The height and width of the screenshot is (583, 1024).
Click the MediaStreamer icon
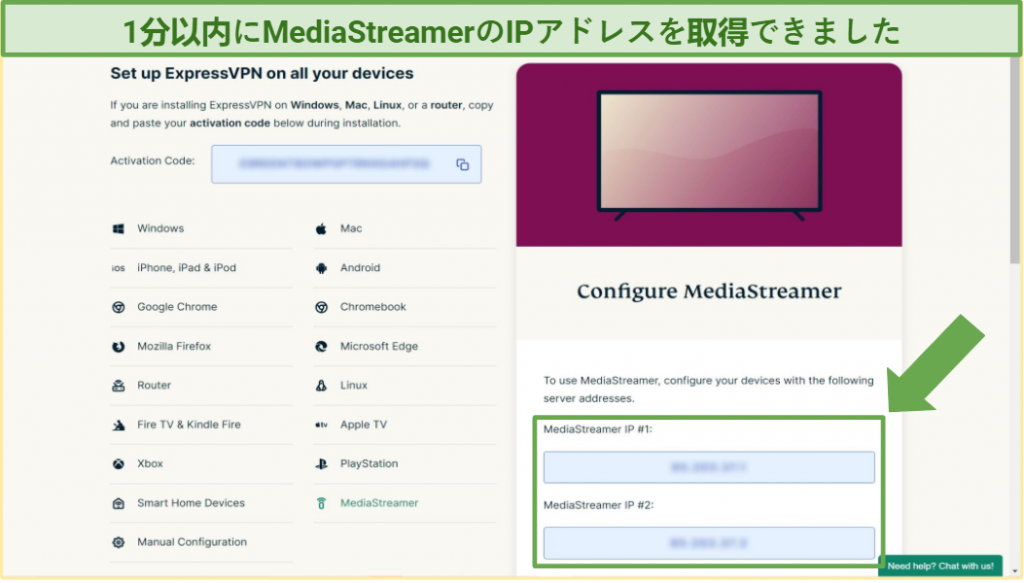click(x=321, y=503)
